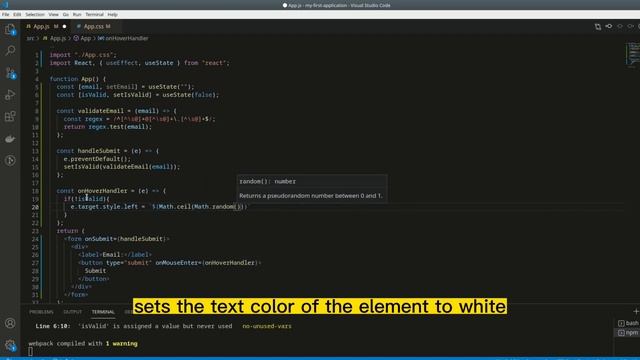Click the plus icon to add a new terminal

636,311
